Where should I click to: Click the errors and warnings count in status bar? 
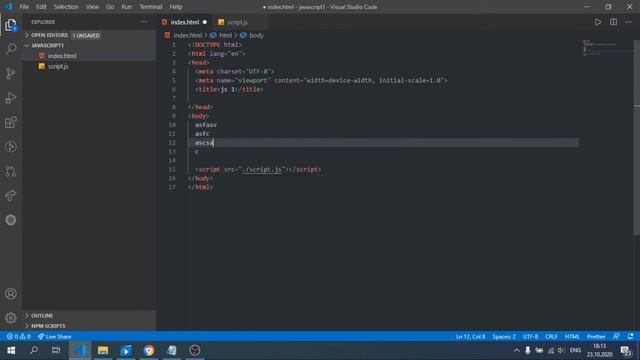18,336
